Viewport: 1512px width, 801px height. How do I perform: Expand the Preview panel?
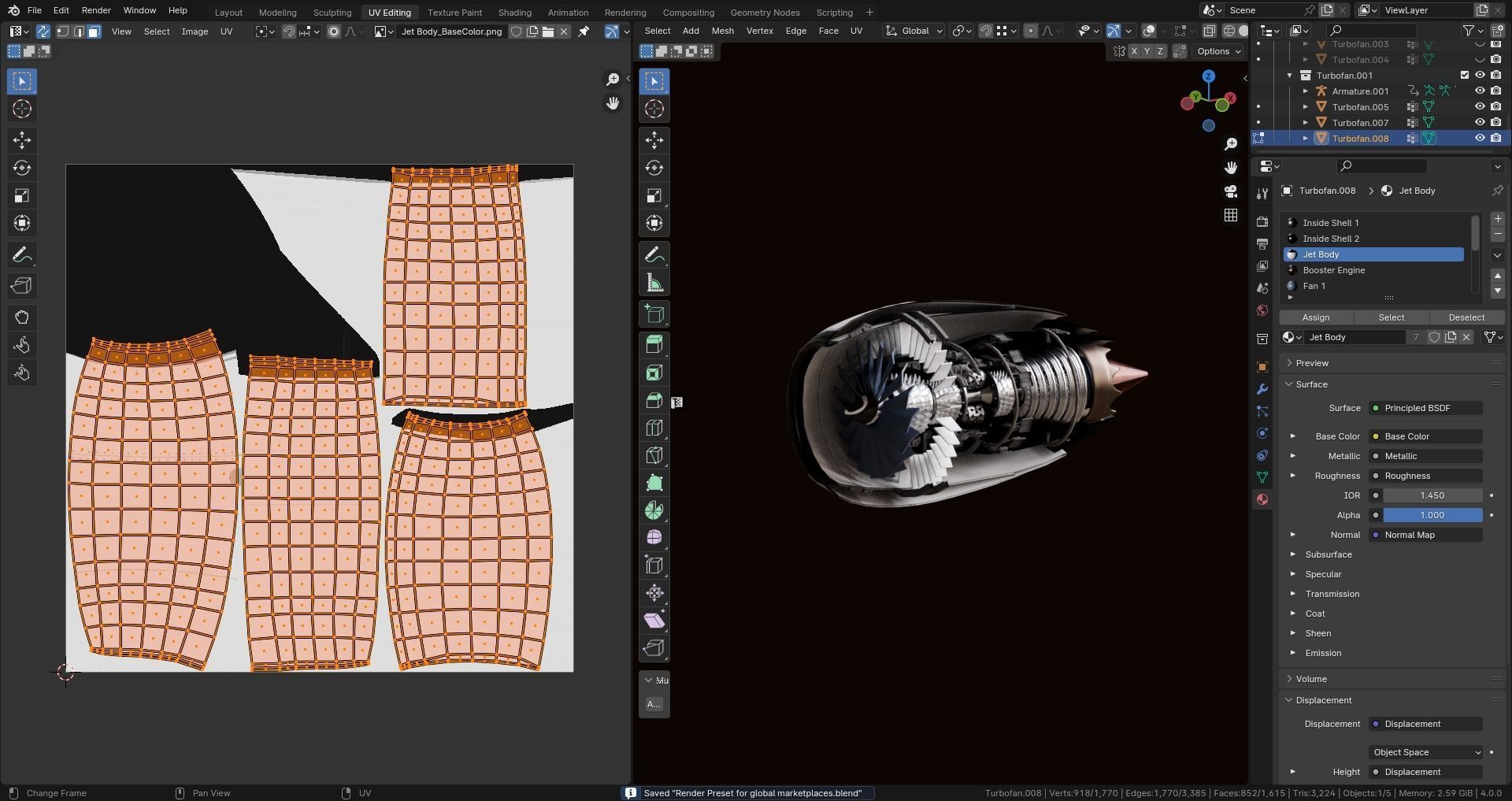point(1312,363)
